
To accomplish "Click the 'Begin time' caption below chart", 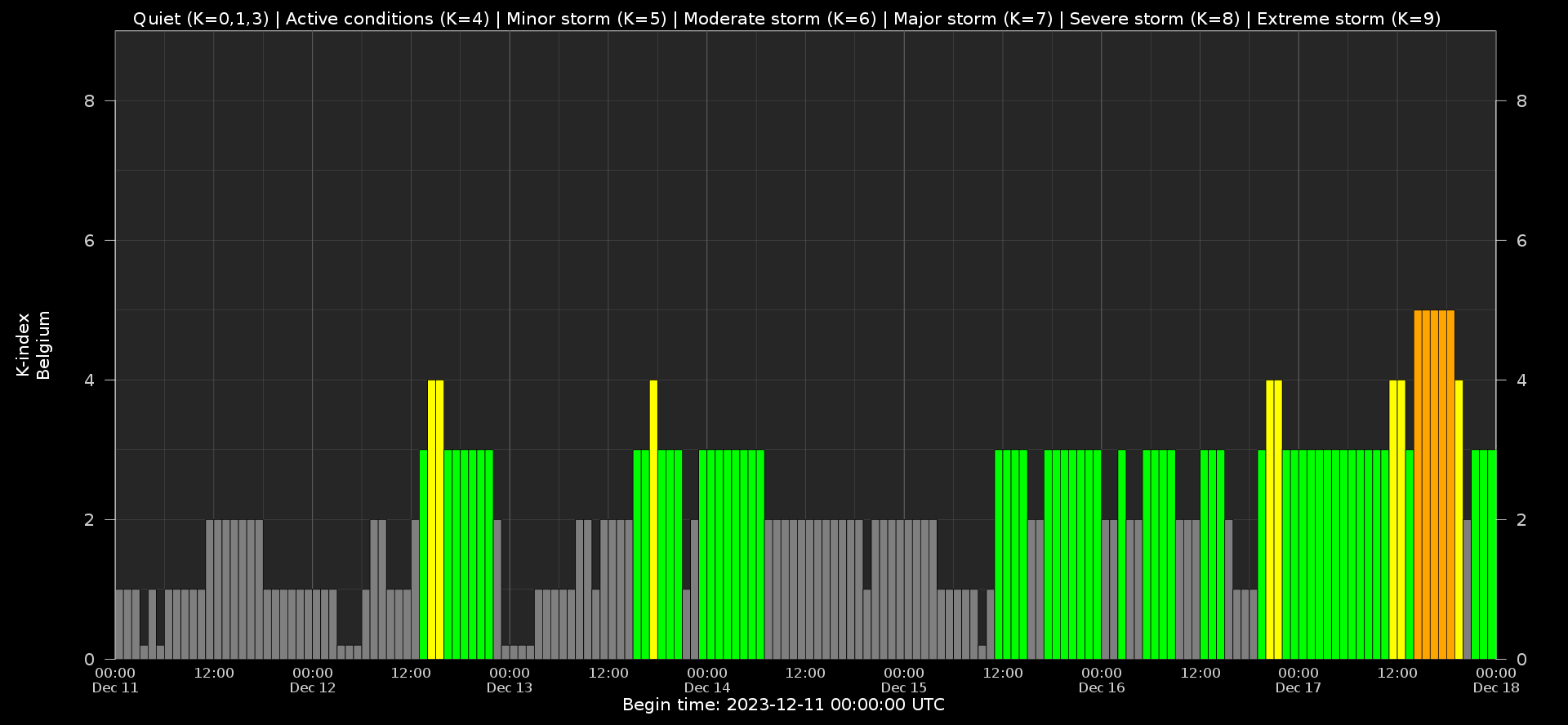I will pyautogui.click(x=783, y=705).
